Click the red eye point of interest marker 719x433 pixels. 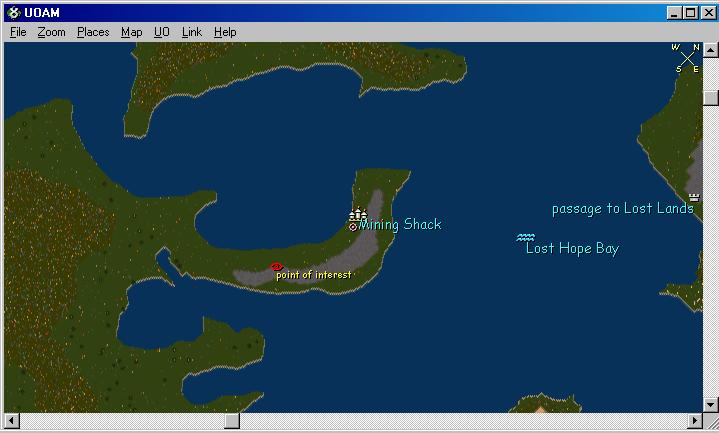[x=277, y=266]
